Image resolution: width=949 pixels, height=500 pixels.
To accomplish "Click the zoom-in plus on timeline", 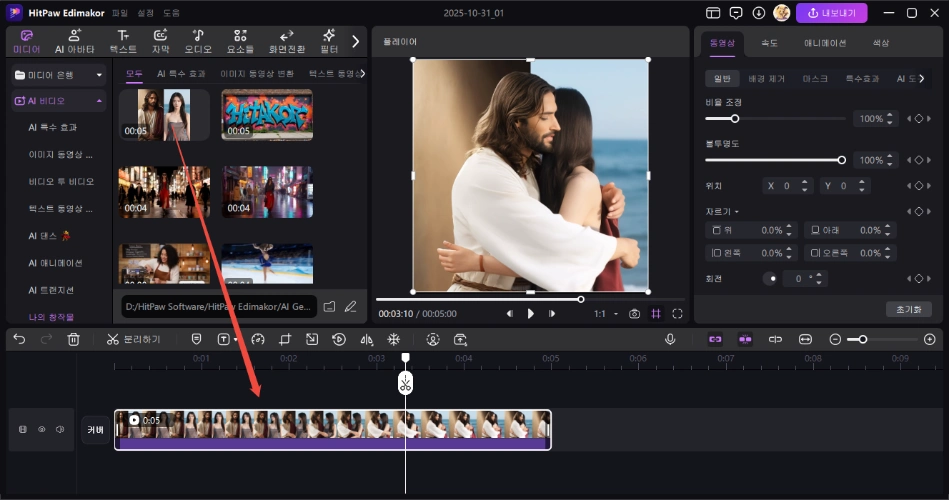I will pos(929,340).
